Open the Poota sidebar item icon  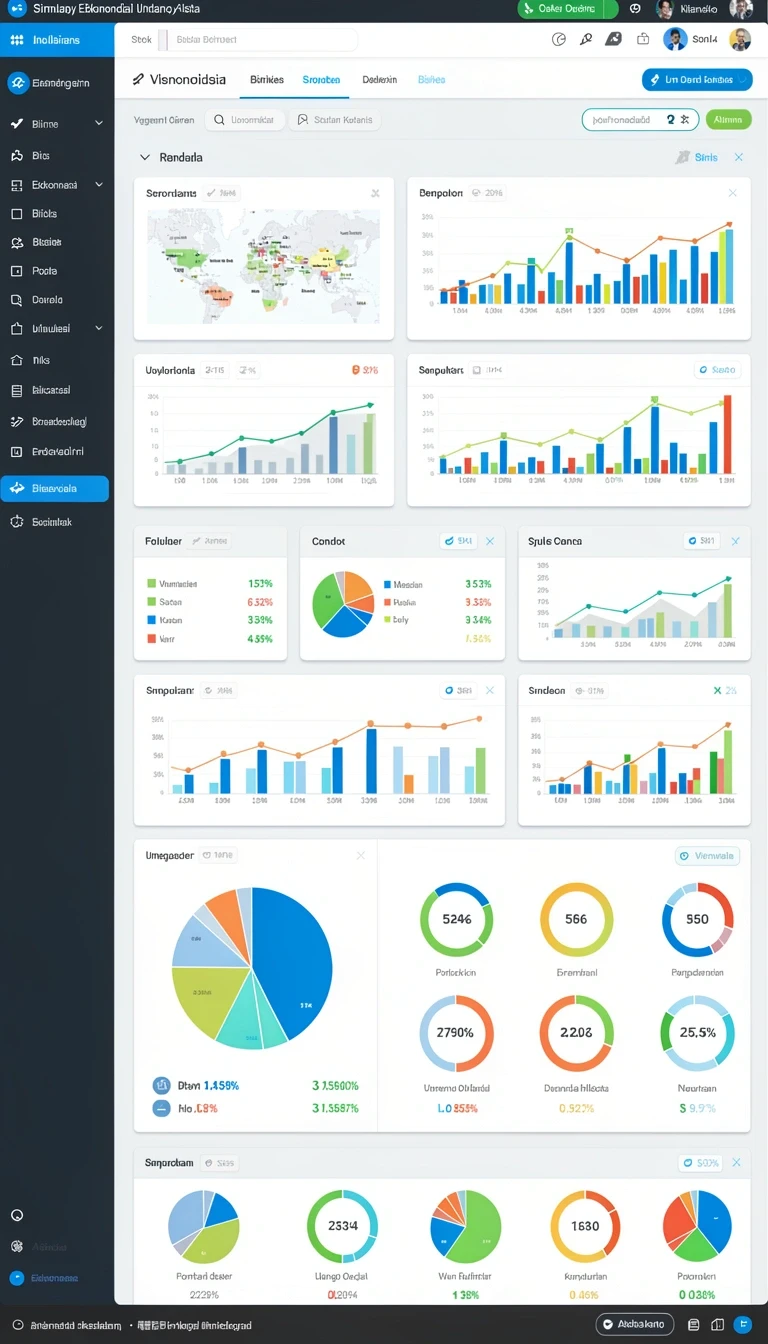(x=16, y=271)
